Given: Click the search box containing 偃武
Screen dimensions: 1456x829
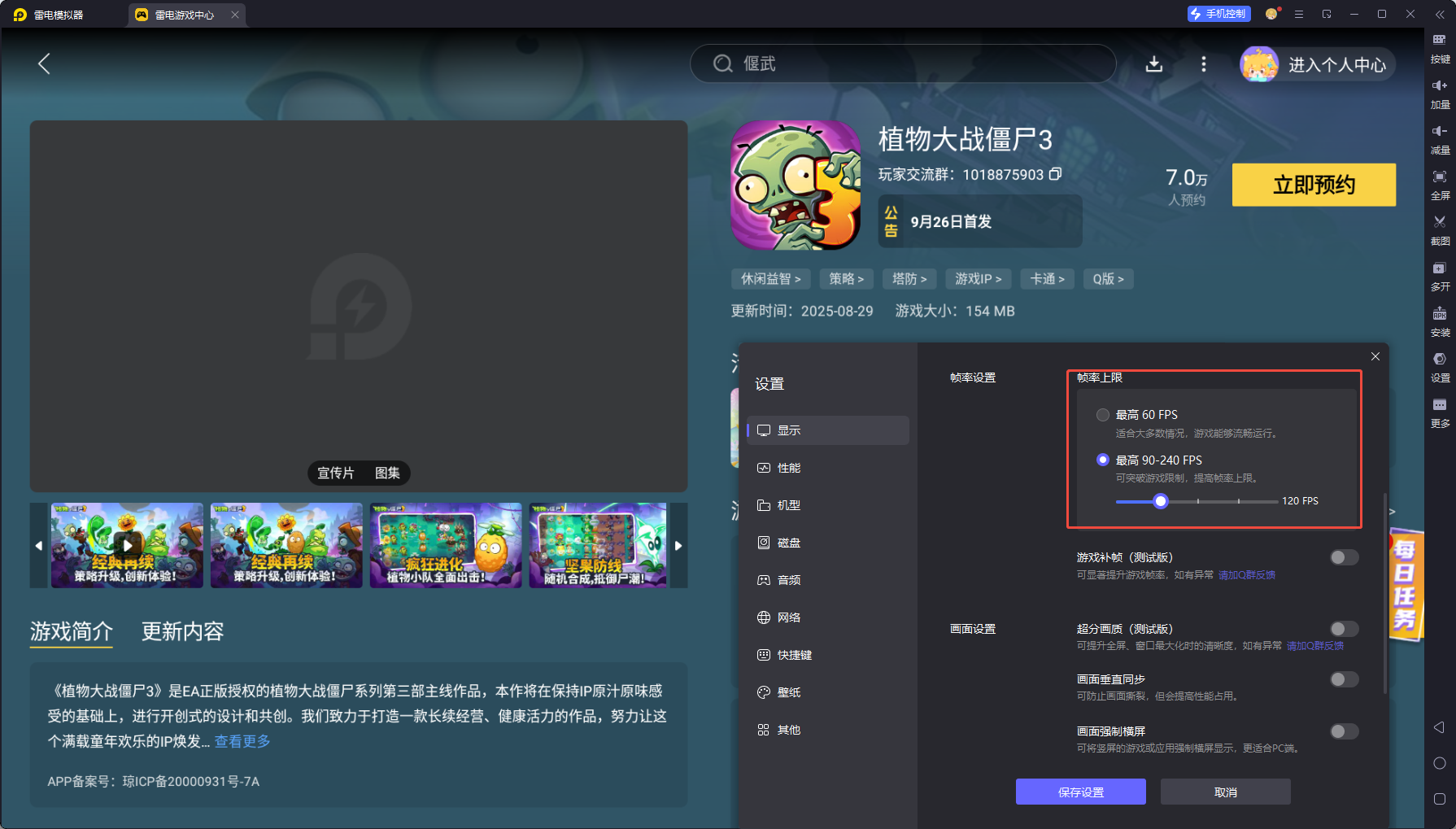Looking at the screenshot, I should pyautogui.click(x=903, y=63).
